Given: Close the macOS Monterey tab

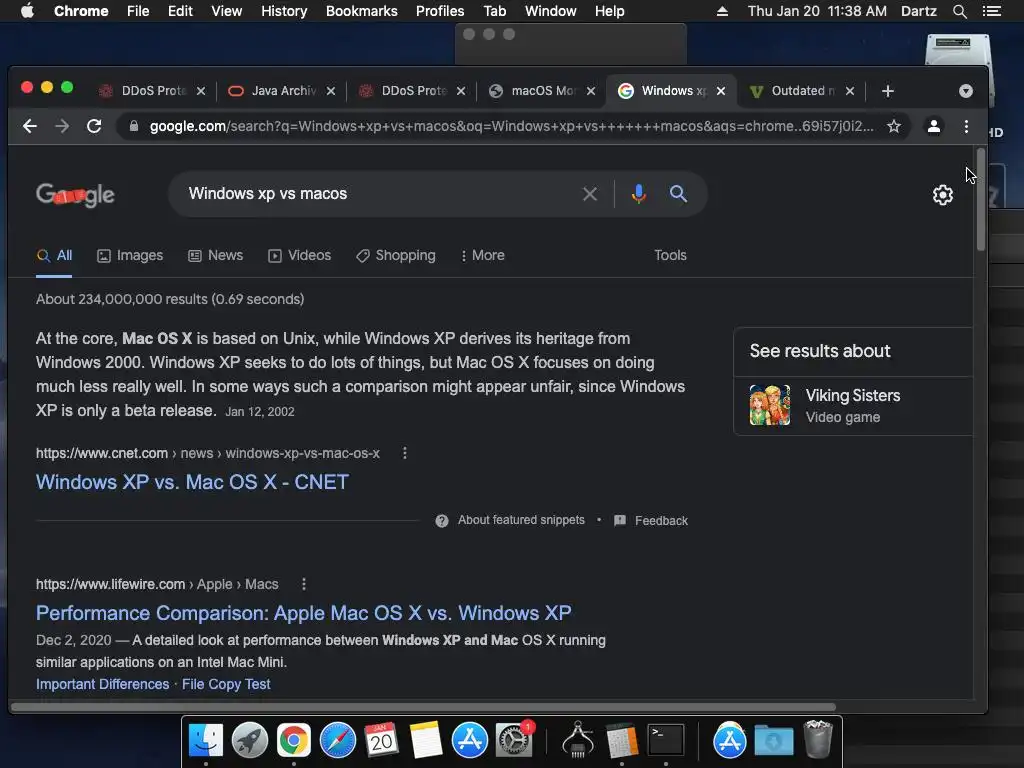Looking at the screenshot, I should pos(591,91).
